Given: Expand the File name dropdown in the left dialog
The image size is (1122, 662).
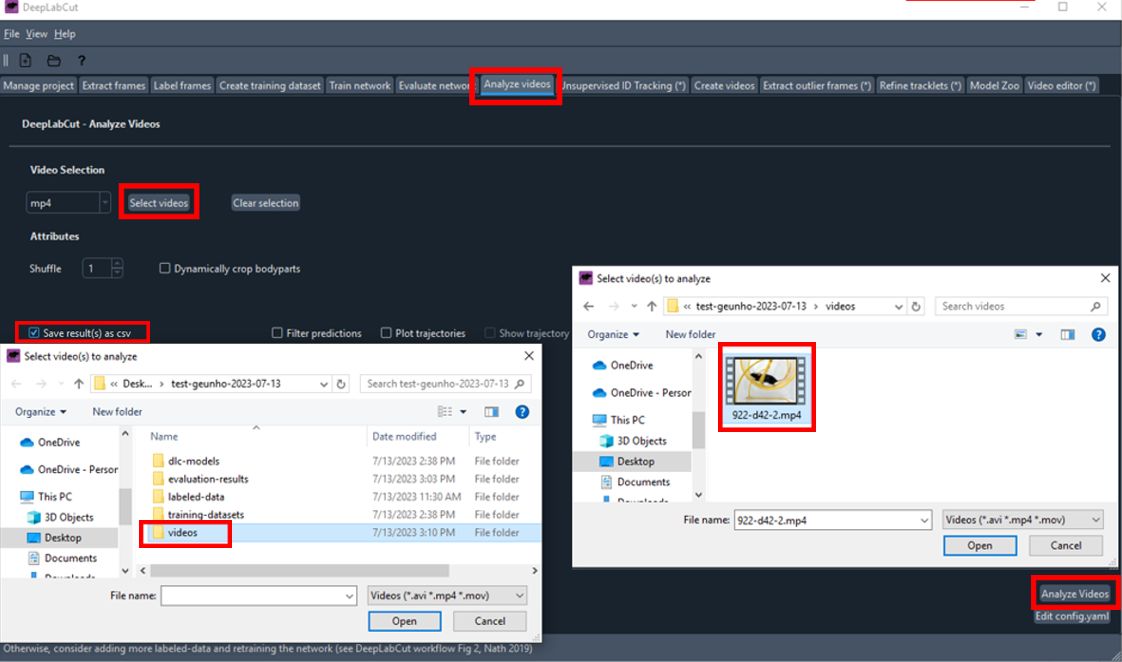Looking at the screenshot, I should click(x=349, y=595).
